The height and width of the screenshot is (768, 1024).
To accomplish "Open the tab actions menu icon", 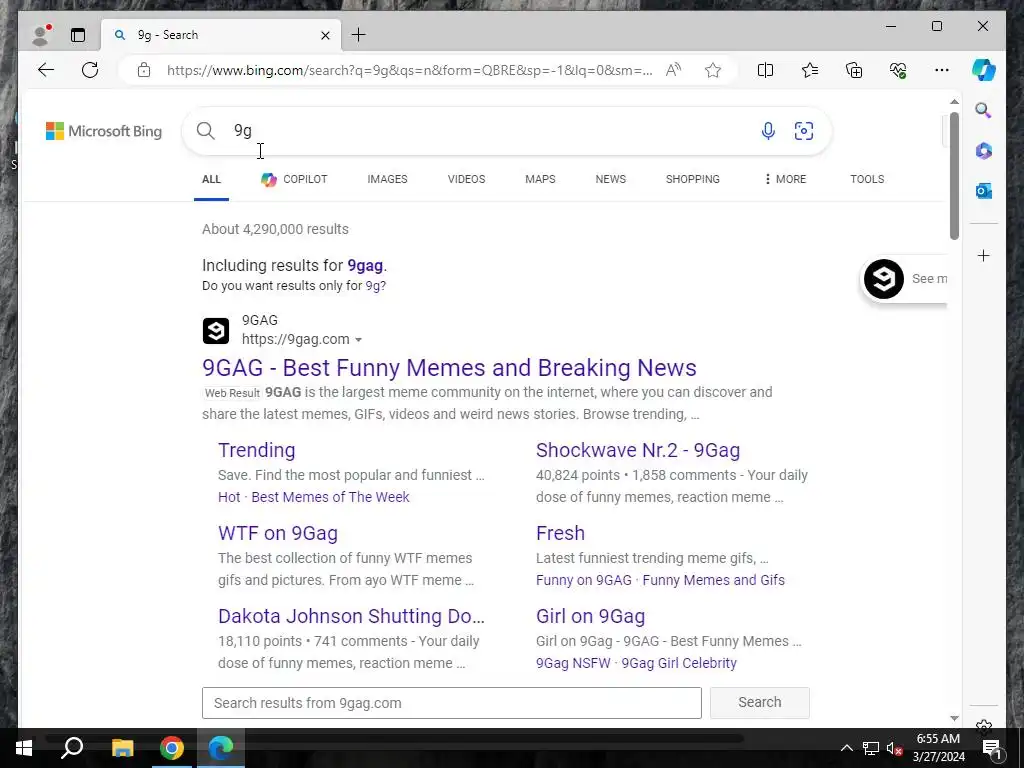I will pyautogui.click(x=78, y=35).
